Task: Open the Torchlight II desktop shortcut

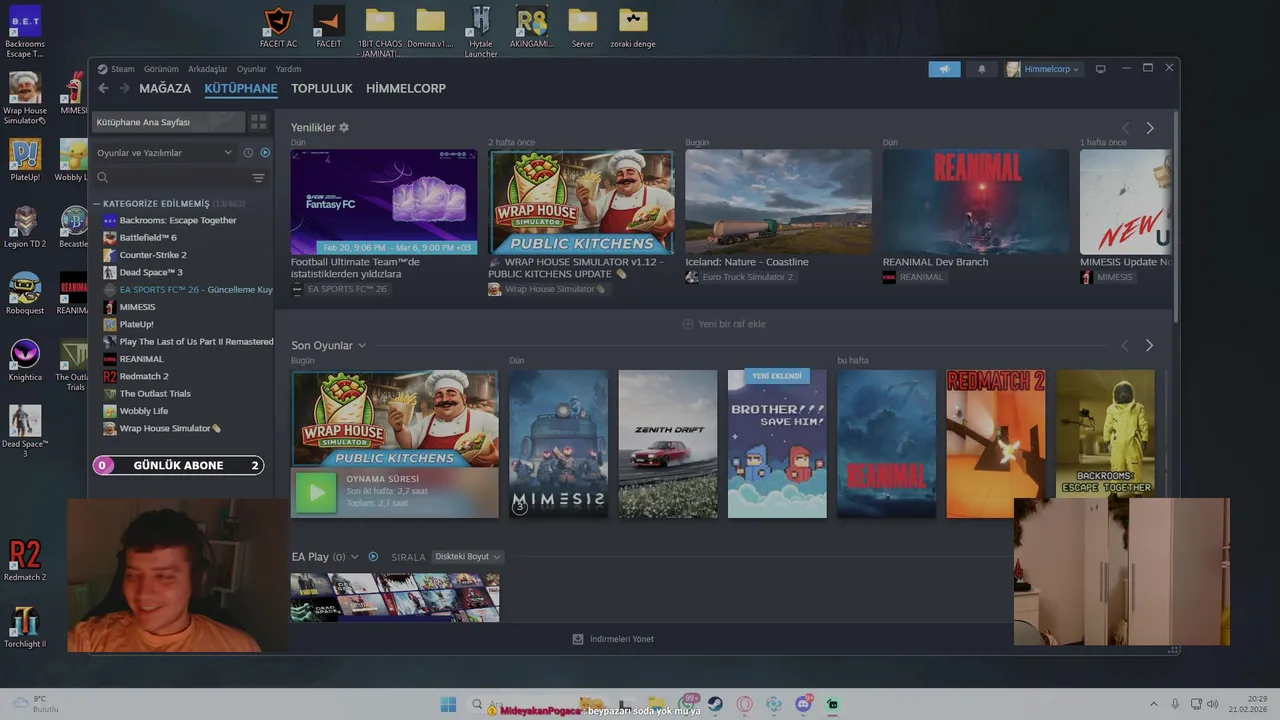Action: [24, 627]
